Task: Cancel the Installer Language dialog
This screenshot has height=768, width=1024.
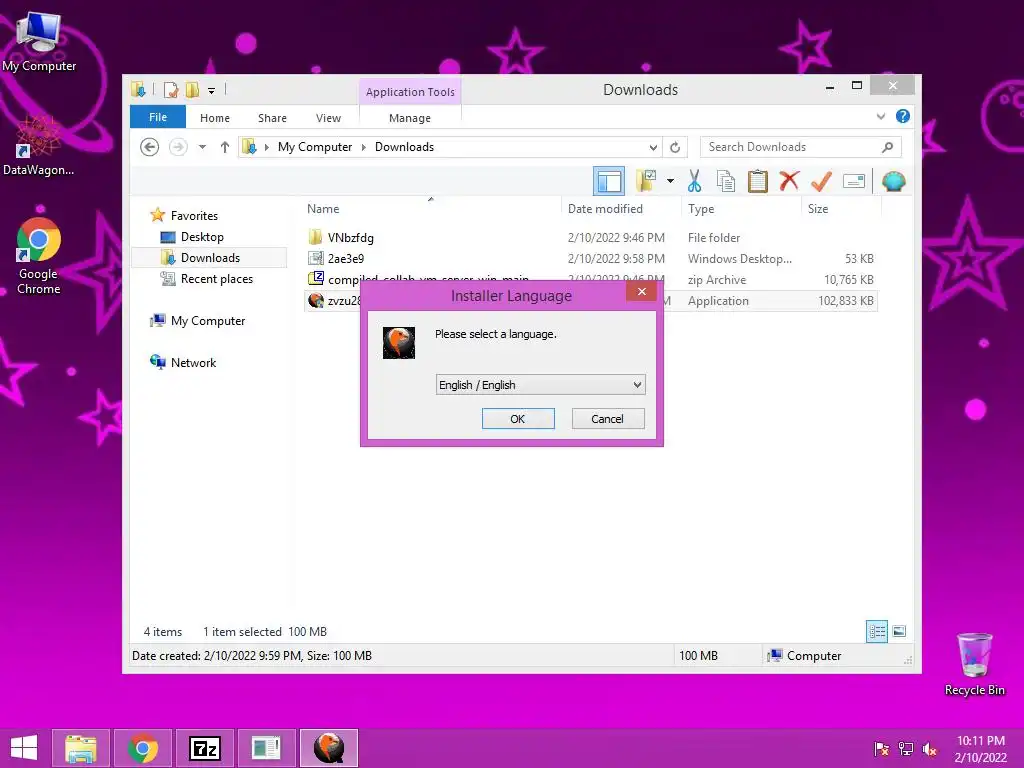Action: (607, 419)
